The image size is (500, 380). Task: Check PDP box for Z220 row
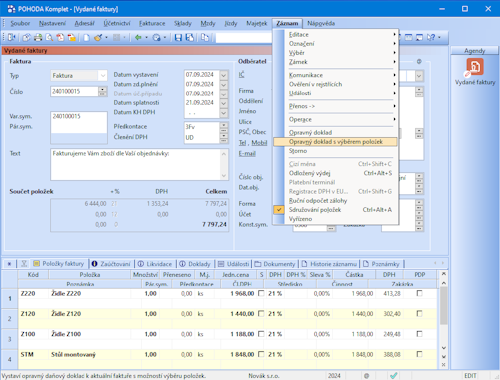click(x=419, y=293)
